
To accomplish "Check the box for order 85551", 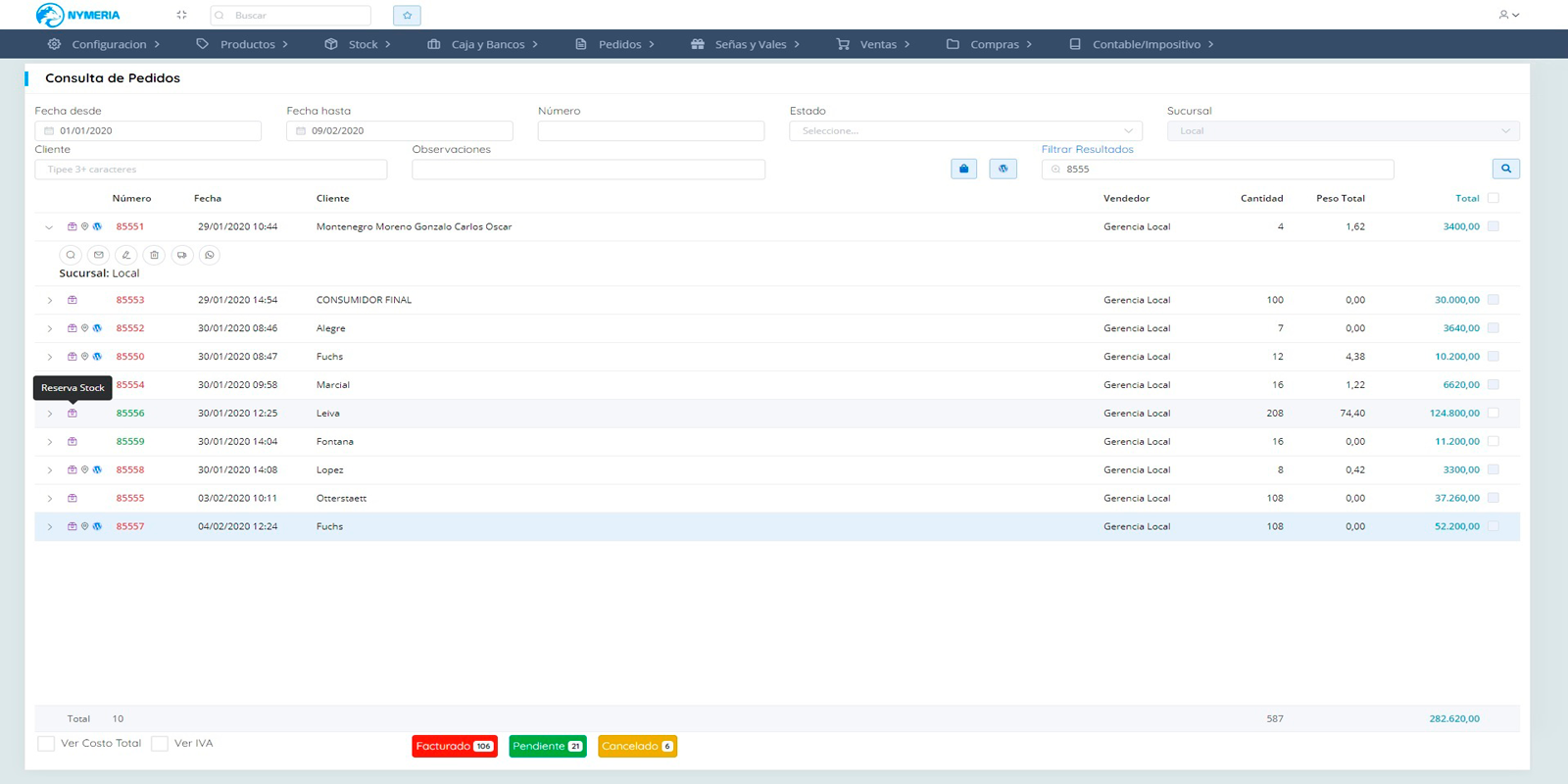I will pos(1494,226).
